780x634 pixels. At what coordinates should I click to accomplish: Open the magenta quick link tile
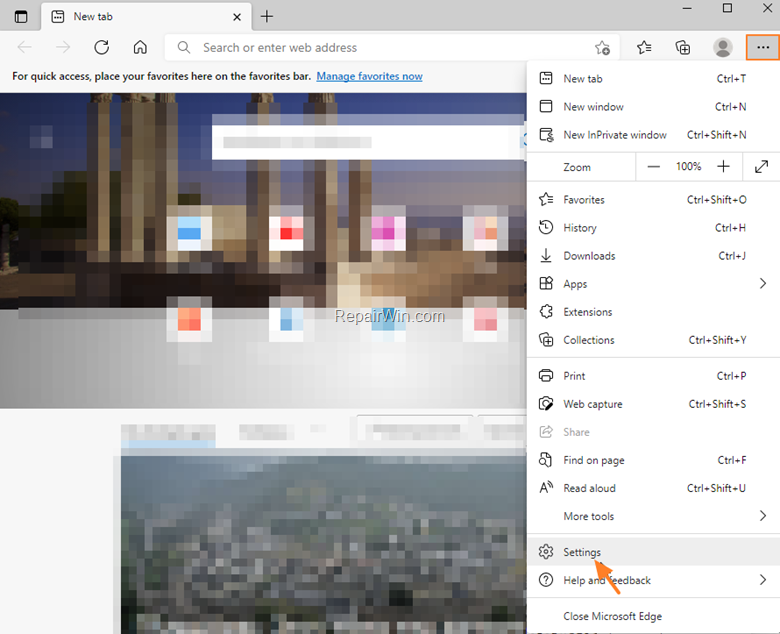[x=389, y=233]
